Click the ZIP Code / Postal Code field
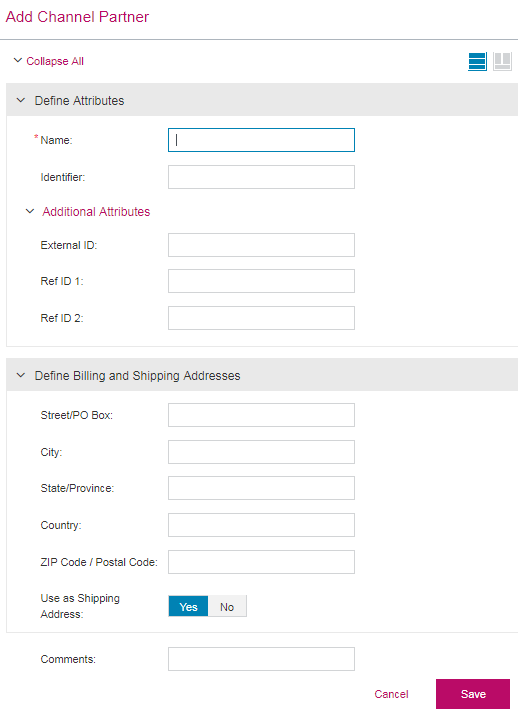Screen dimensions: 518x713 coord(262,562)
